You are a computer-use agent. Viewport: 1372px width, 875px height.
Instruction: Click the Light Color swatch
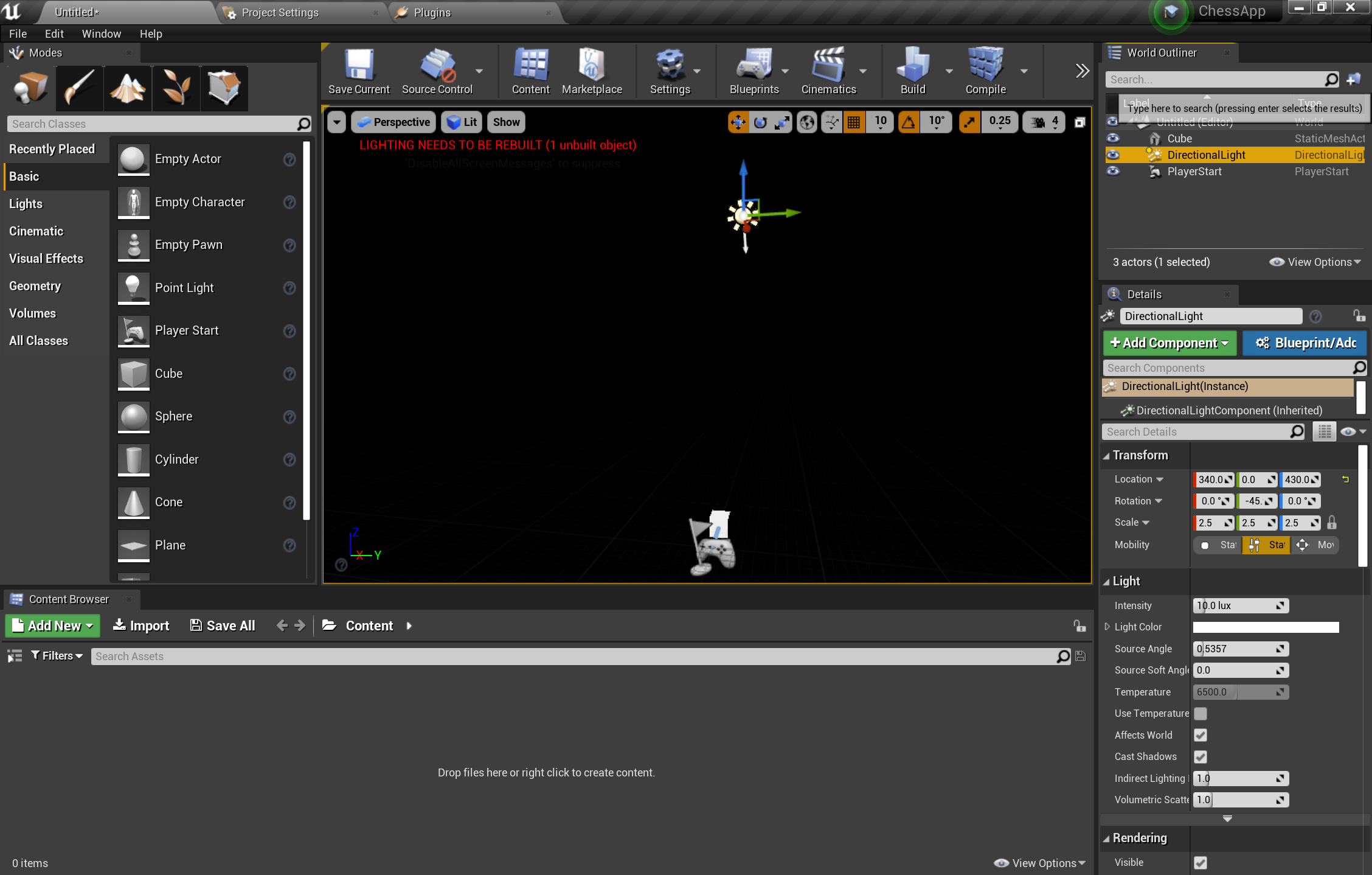click(1265, 627)
